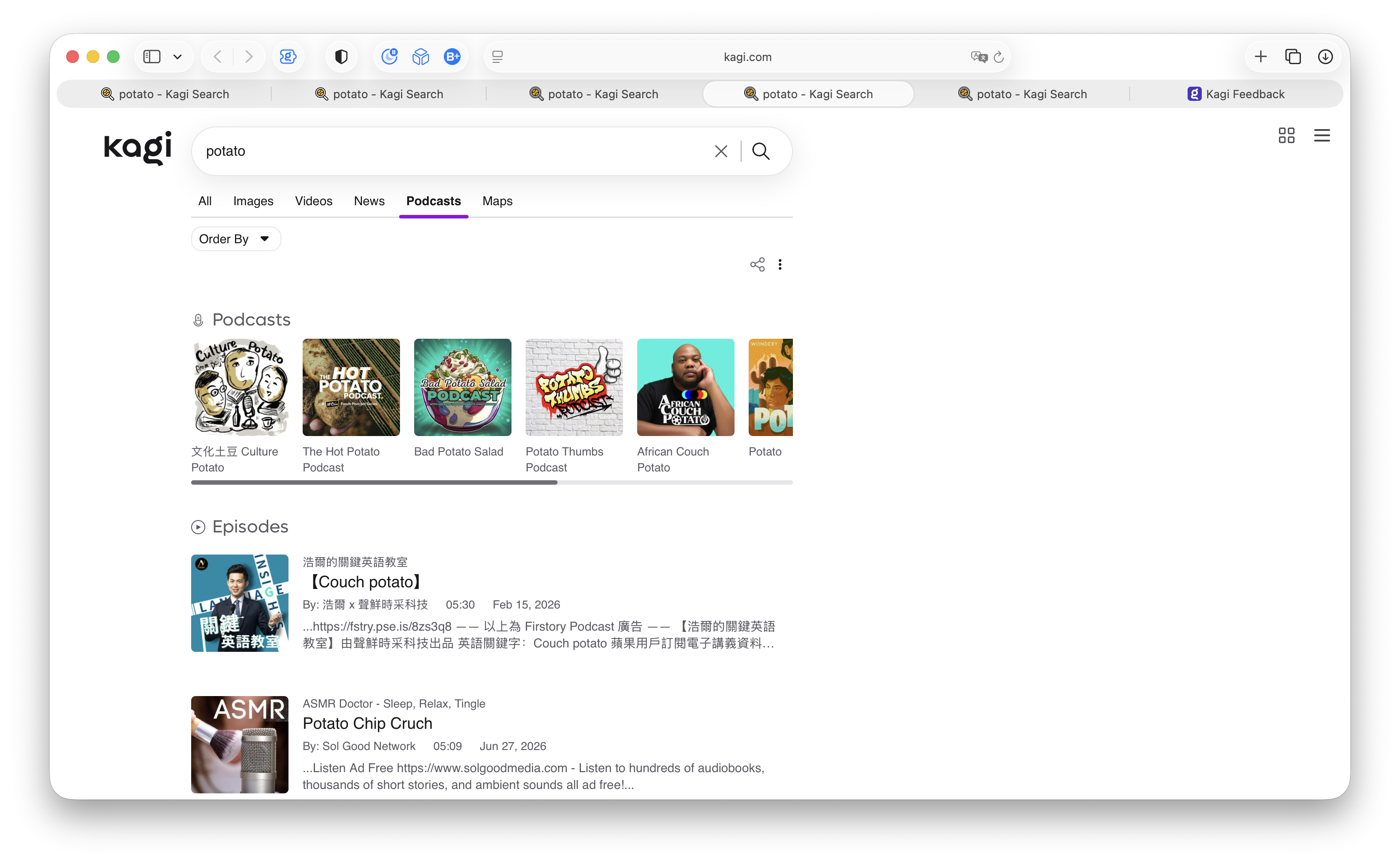Click the cube extension icon

tap(421, 57)
